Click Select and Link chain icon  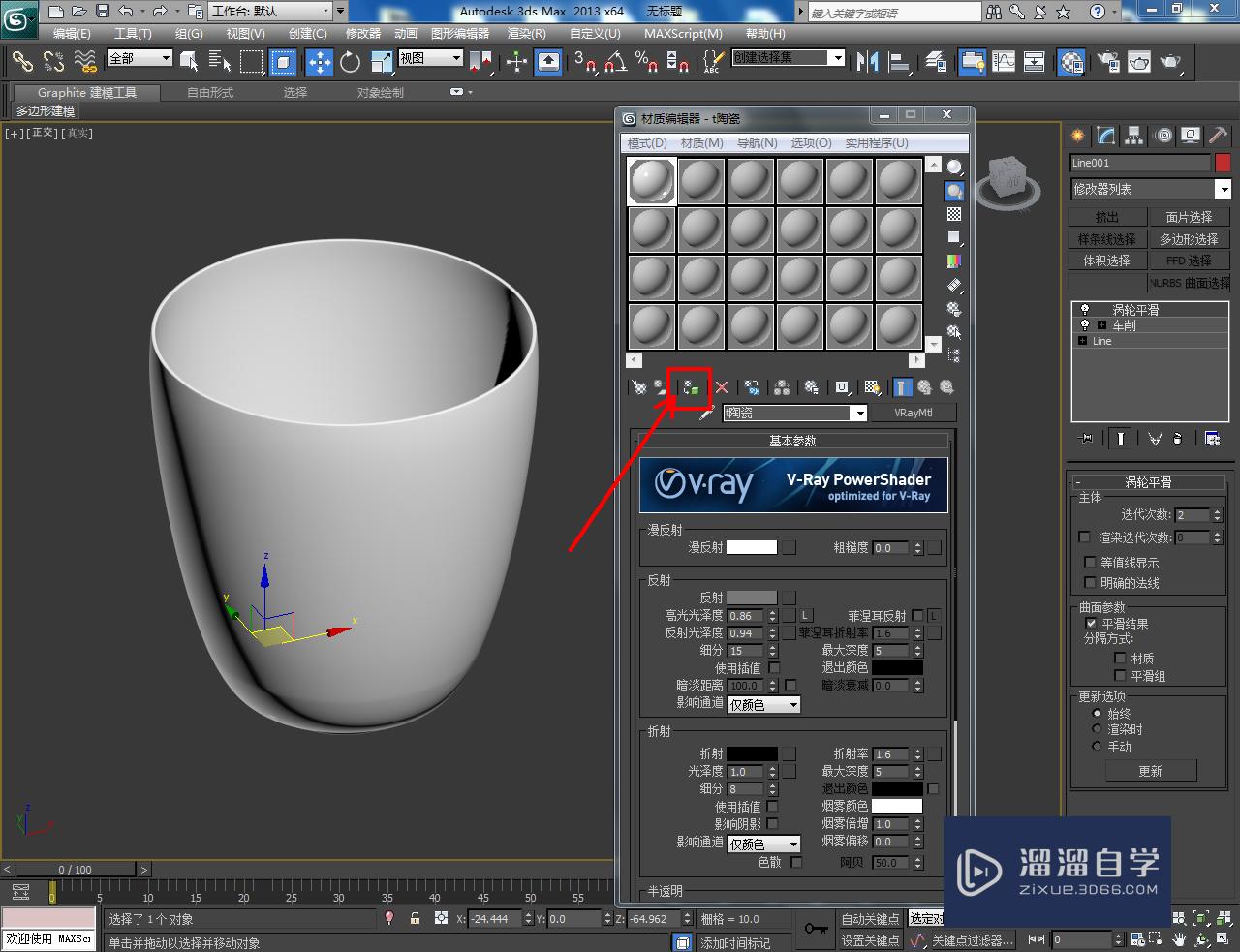[21, 62]
